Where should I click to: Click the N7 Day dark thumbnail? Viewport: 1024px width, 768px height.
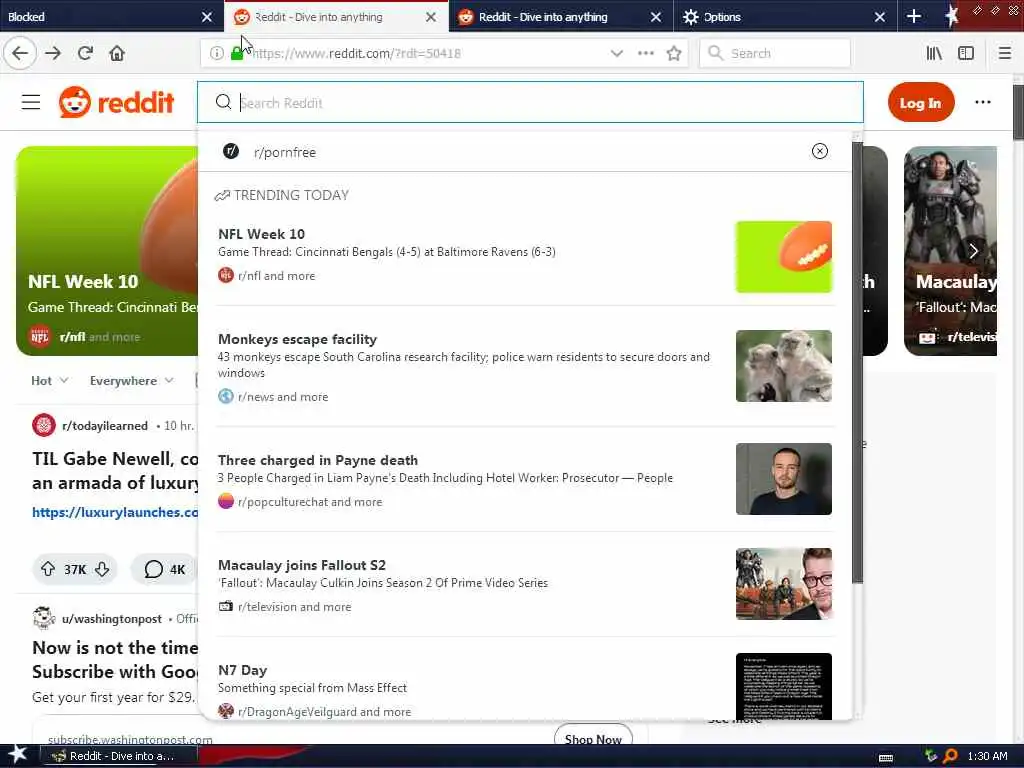(x=784, y=686)
